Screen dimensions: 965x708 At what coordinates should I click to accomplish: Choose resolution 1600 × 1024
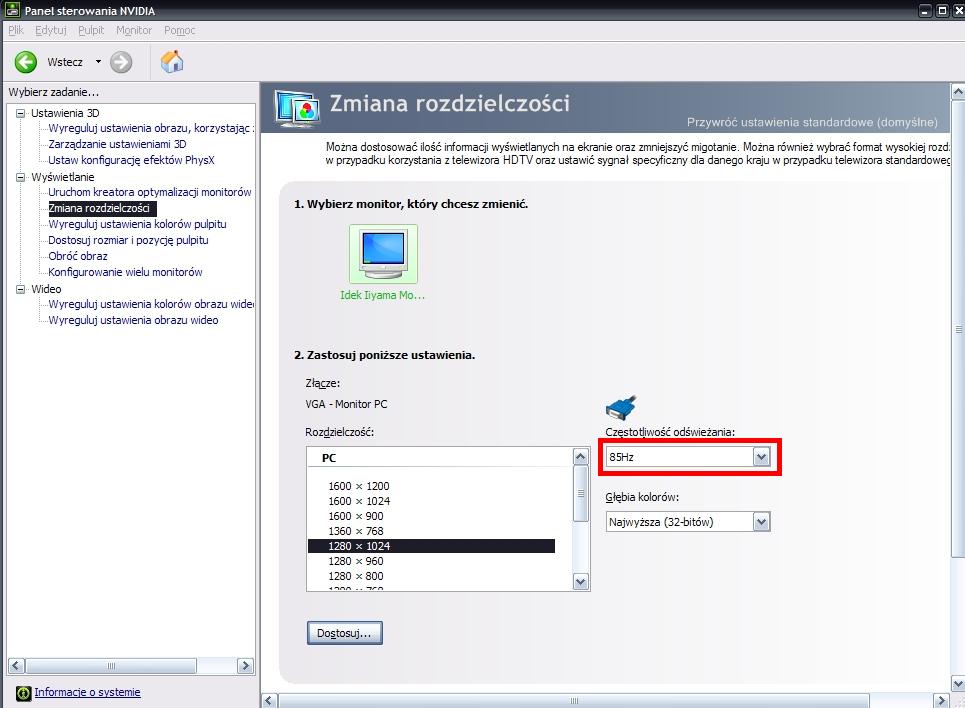coord(359,501)
